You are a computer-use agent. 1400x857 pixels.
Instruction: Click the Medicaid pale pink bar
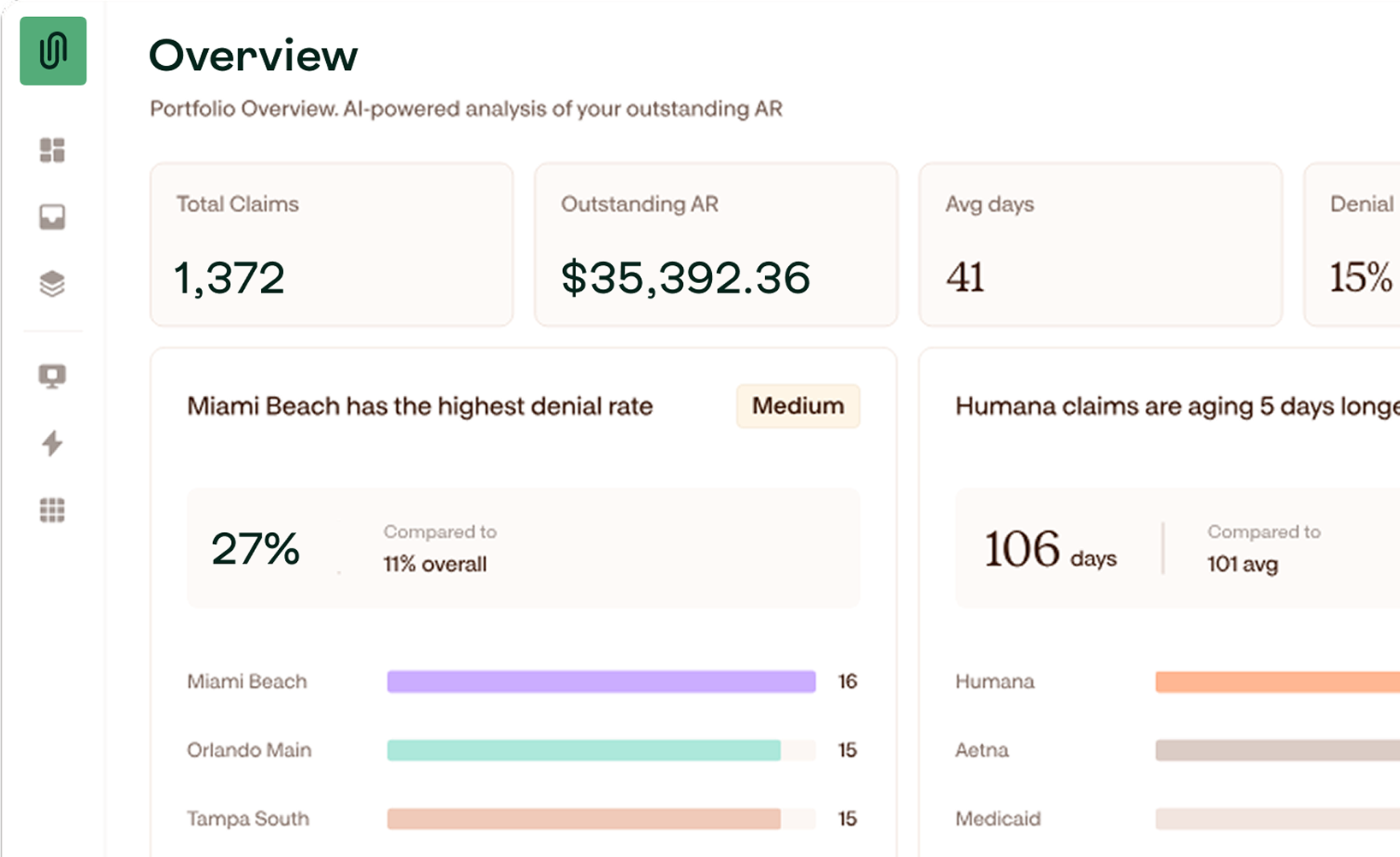[x=1278, y=819]
